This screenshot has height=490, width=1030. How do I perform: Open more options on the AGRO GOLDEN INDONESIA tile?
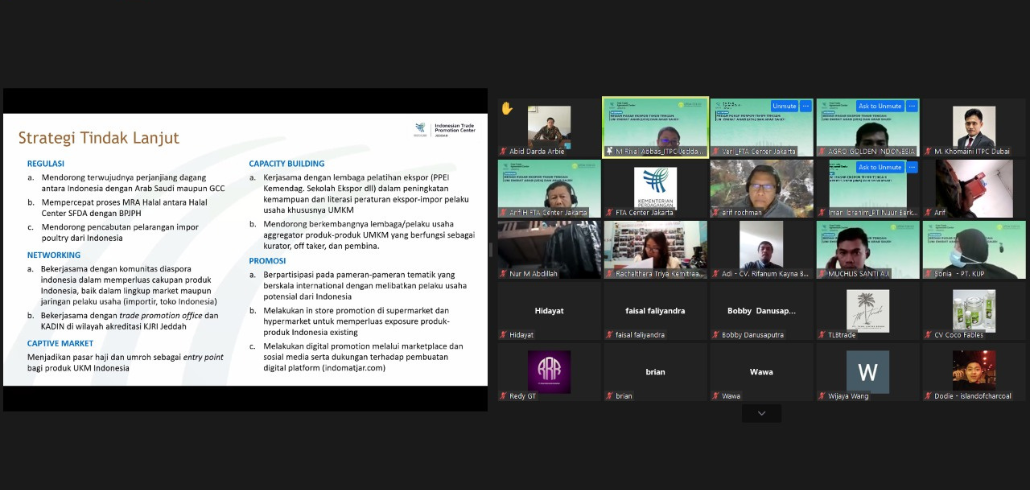[910, 105]
